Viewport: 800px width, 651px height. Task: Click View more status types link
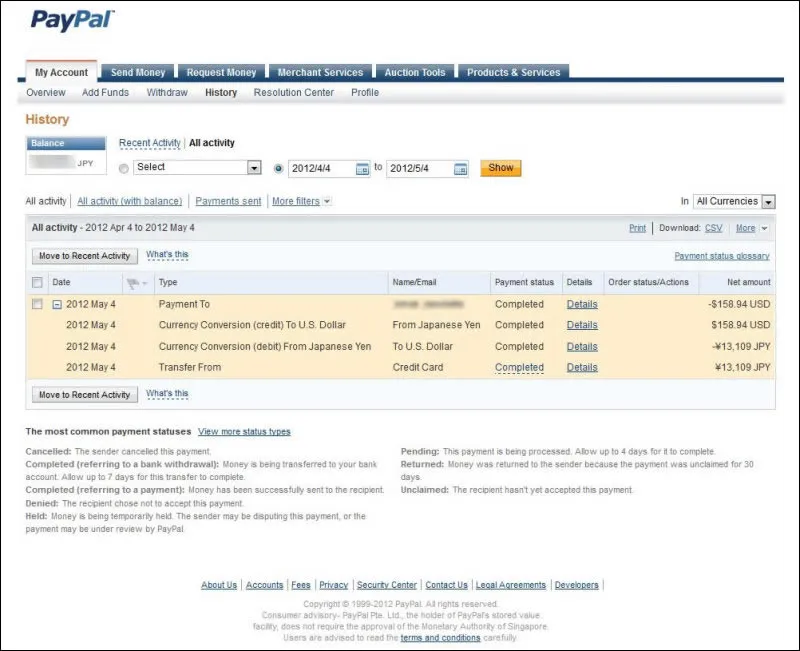click(x=244, y=432)
